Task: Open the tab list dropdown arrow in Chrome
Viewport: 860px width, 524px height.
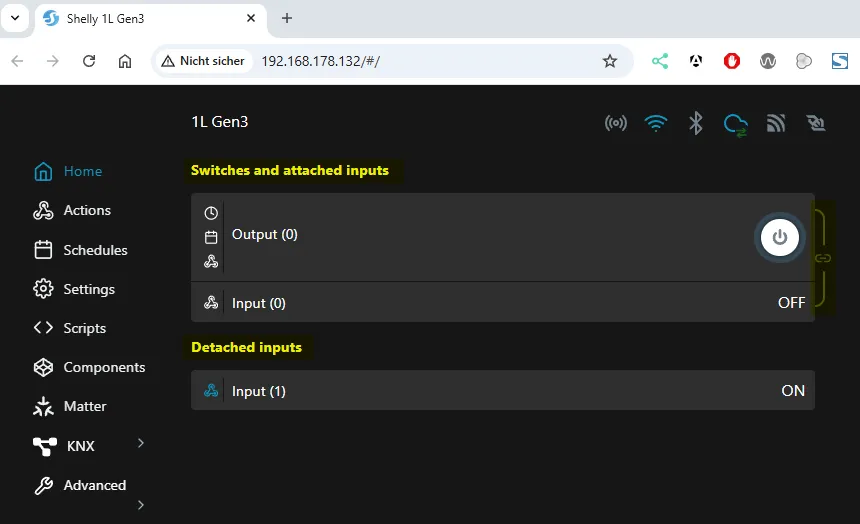Action: point(15,18)
